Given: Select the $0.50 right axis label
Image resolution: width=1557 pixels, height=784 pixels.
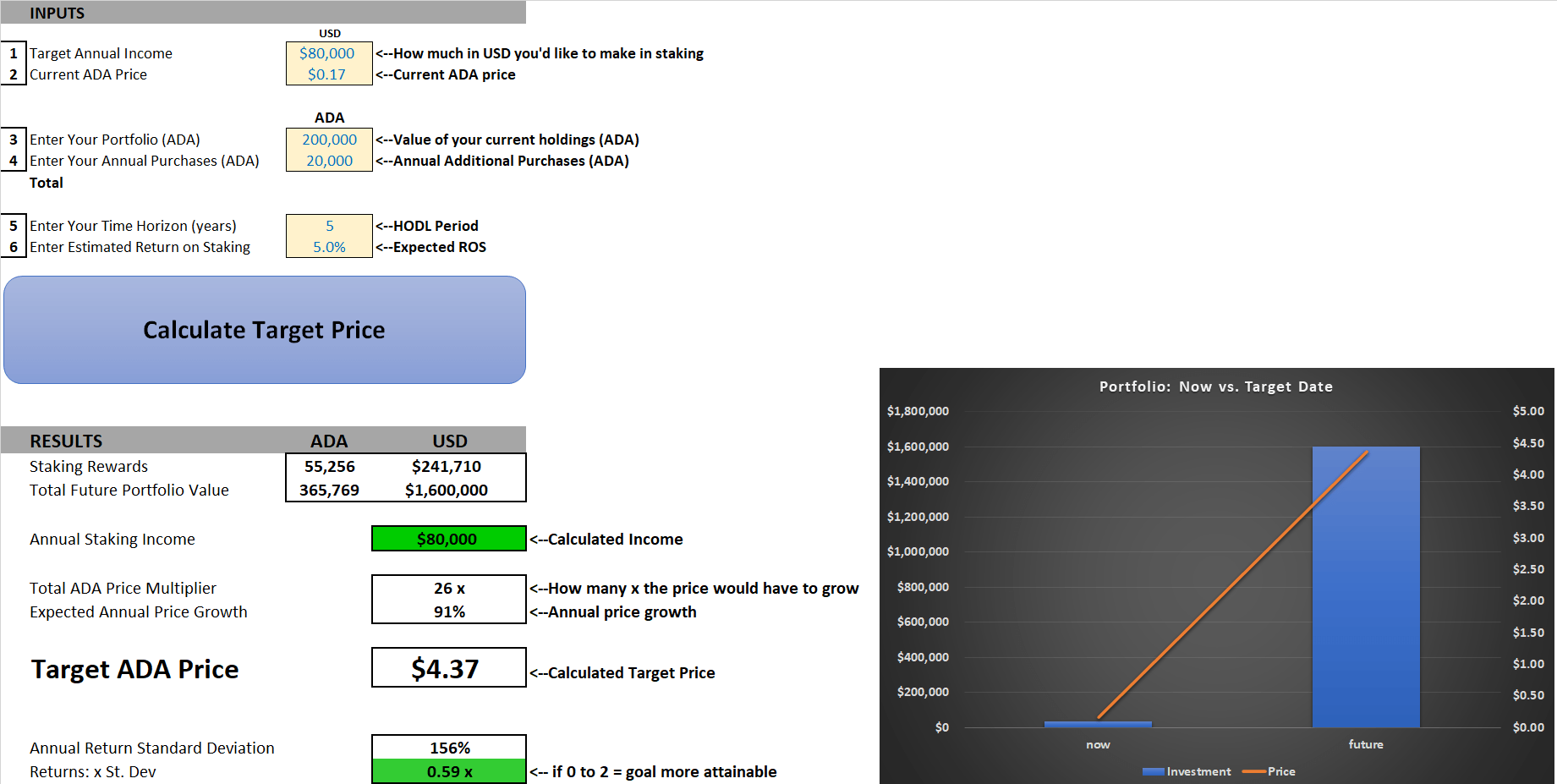Looking at the screenshot, I should click(x=1528, y=695).
